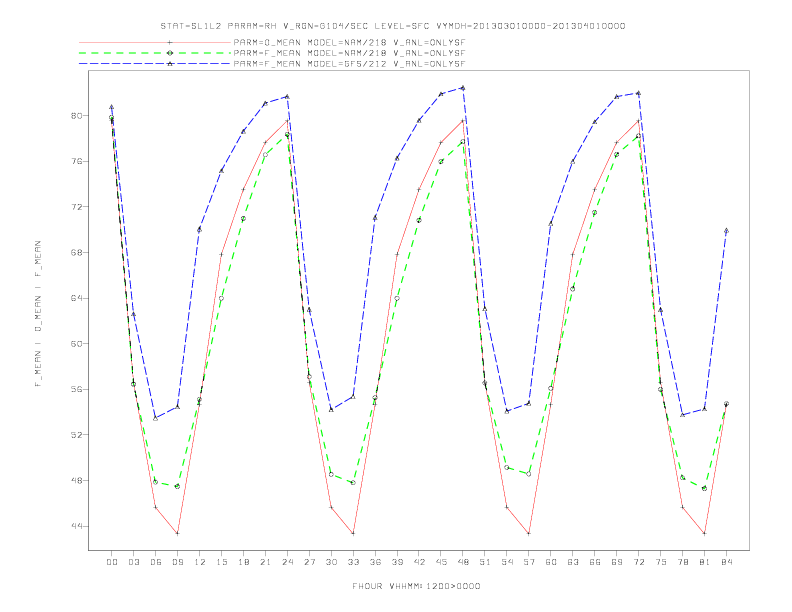This screenshot has height=612, width=792.
Task: Click the x-axis tick label 51
Action: (x=485, y=562)
